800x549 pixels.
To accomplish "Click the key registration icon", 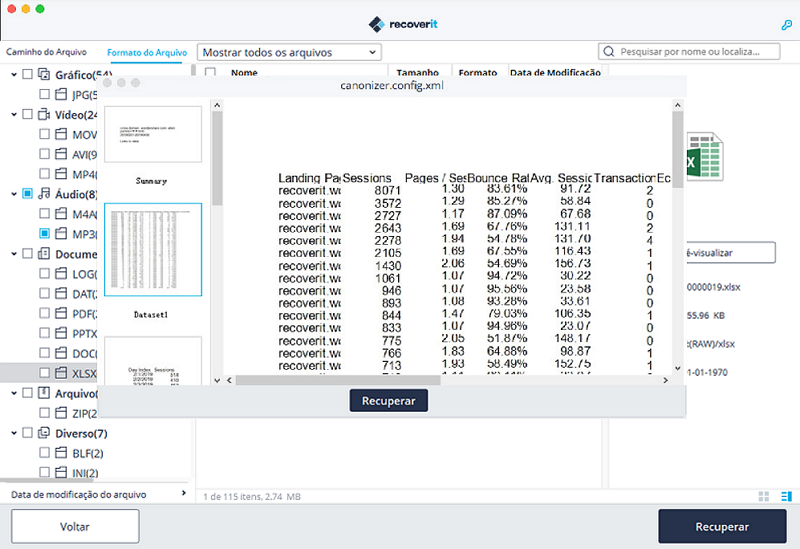I will click(x=786, y=24).
